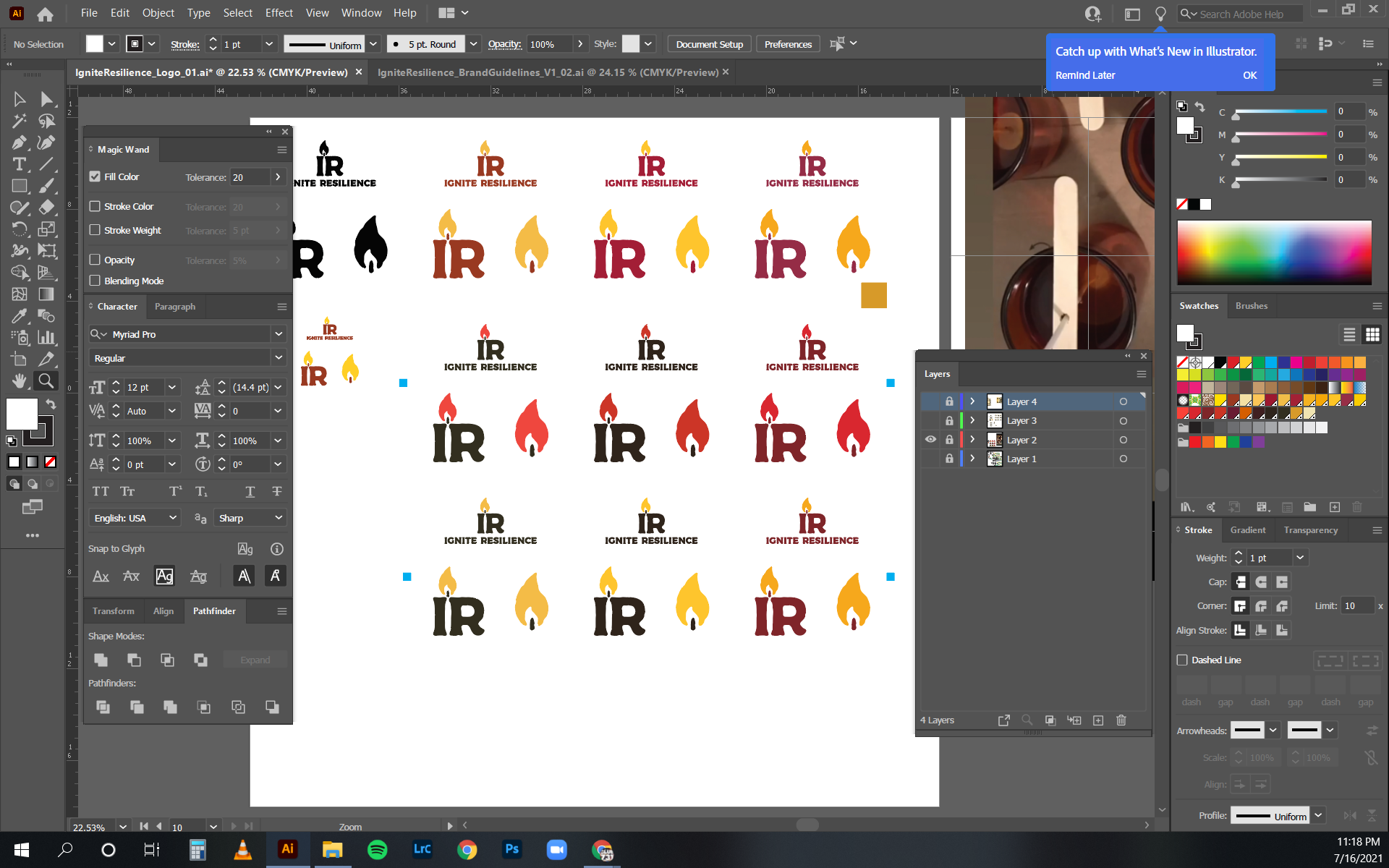Create new layer in Layers panel
Screen dimensions: 1389x868
tap(1098, 720)
